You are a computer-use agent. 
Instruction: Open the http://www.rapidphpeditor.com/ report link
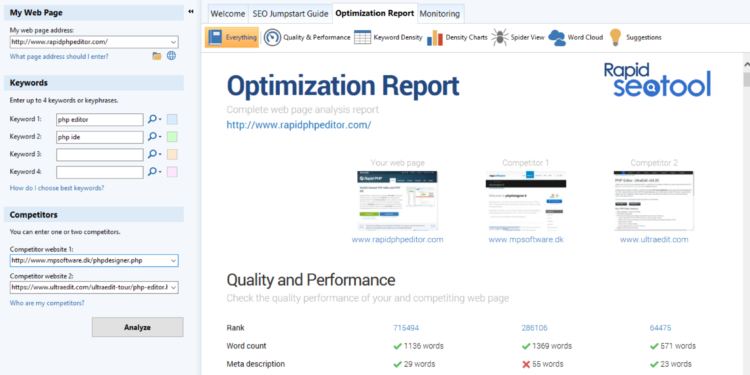pos(299,125)
